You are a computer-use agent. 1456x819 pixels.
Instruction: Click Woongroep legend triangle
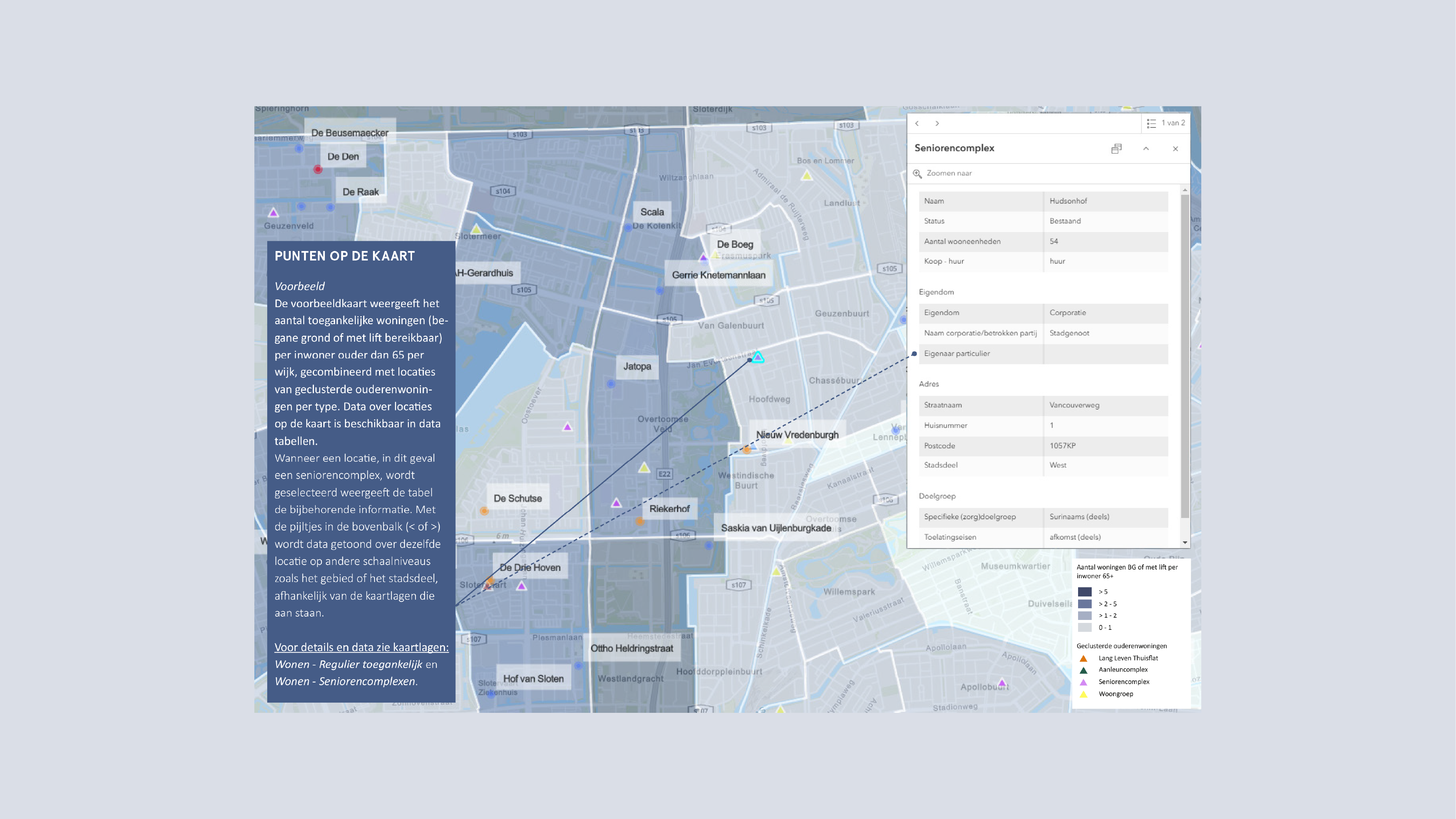(x=1083, y=694)
